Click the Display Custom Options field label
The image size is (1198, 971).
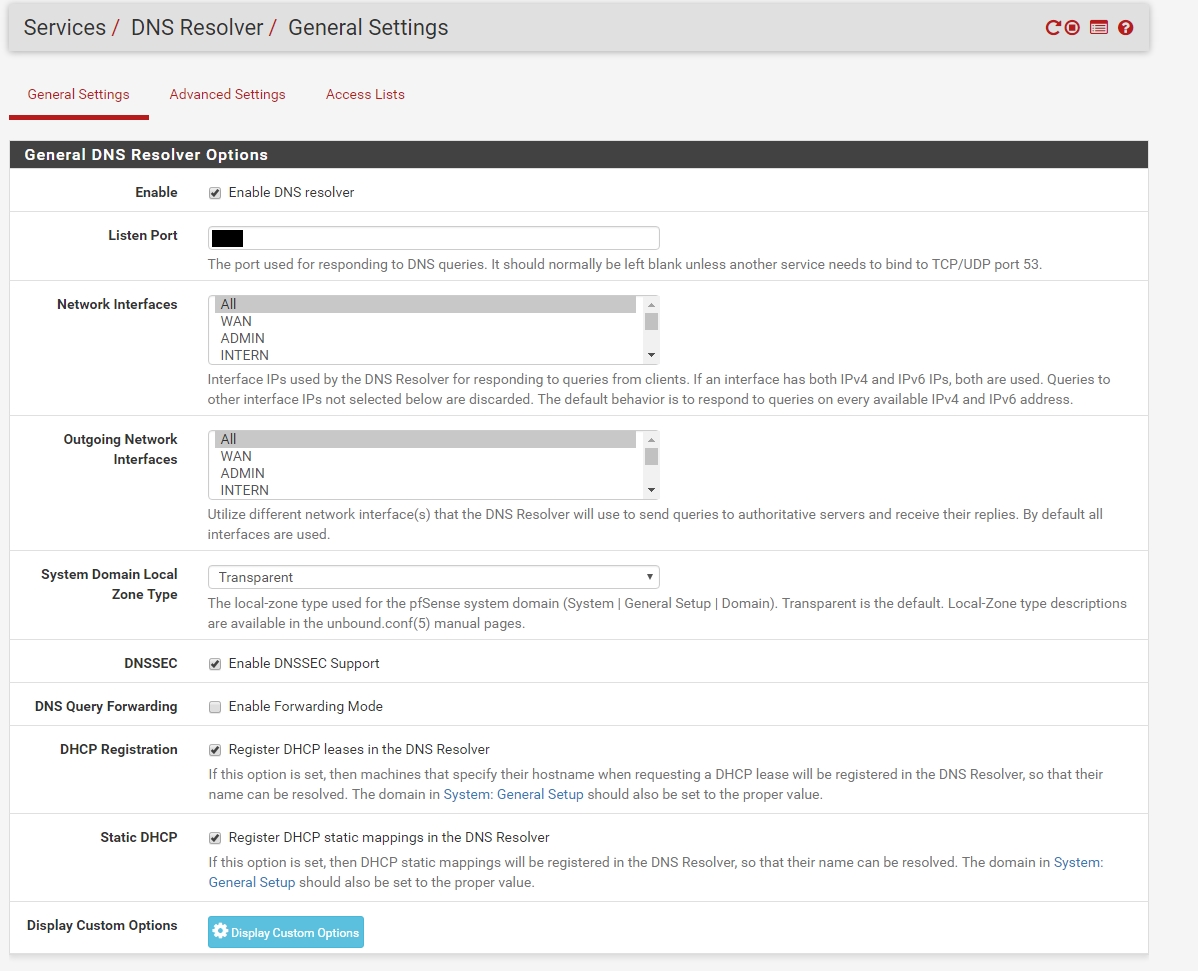(x=102, y=925)
